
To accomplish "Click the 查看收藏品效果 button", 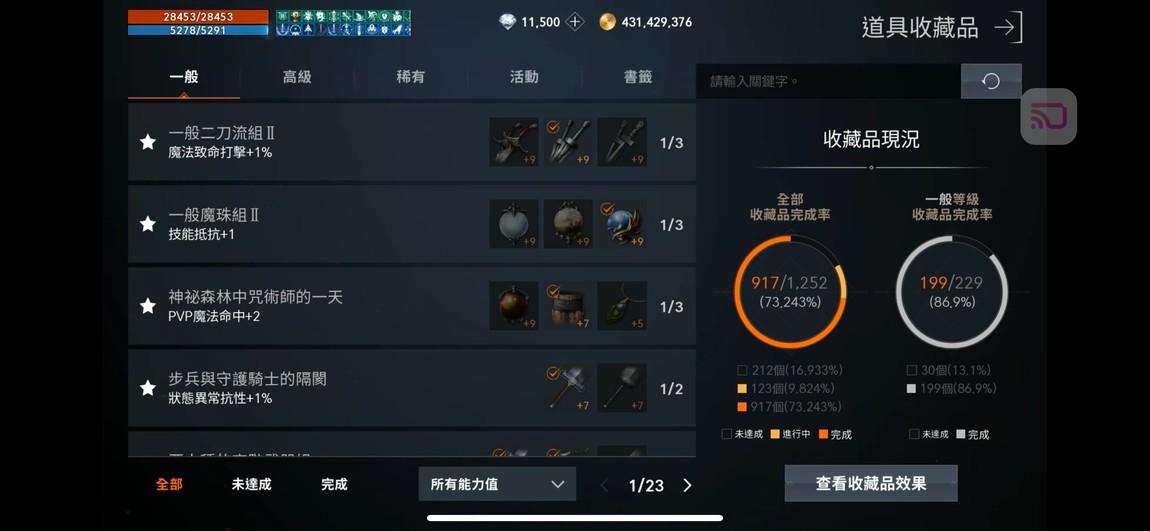I will 871,483.
